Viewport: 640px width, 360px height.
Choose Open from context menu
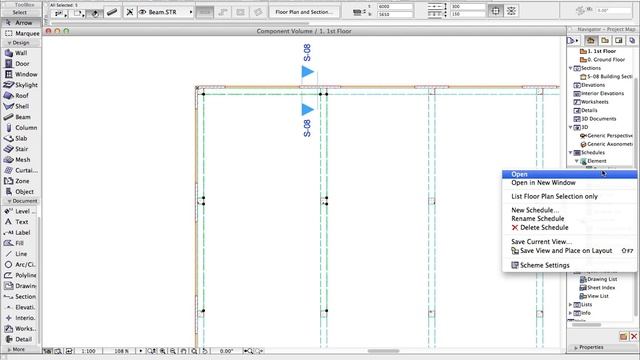[x=569, y=174]
